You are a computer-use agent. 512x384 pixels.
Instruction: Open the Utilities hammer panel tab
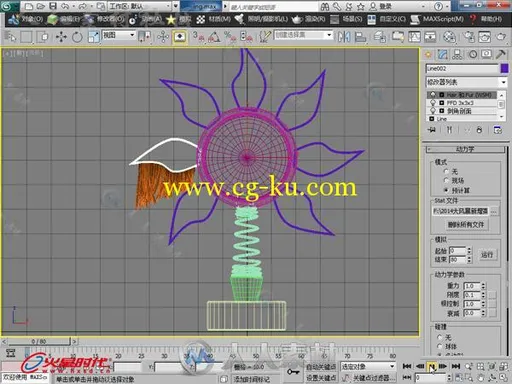501,54
